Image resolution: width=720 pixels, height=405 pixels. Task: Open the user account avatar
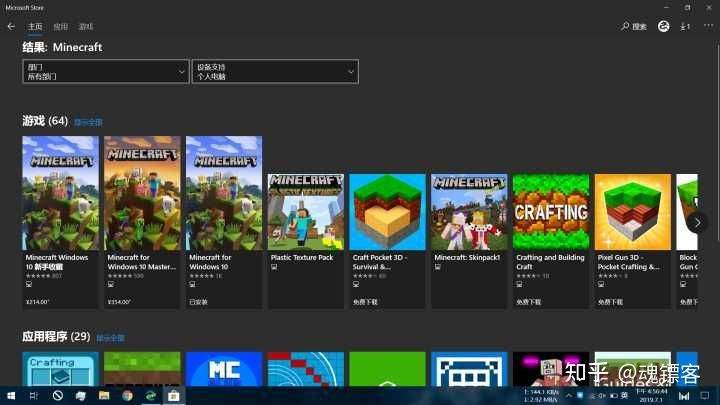tap(664, 27)
